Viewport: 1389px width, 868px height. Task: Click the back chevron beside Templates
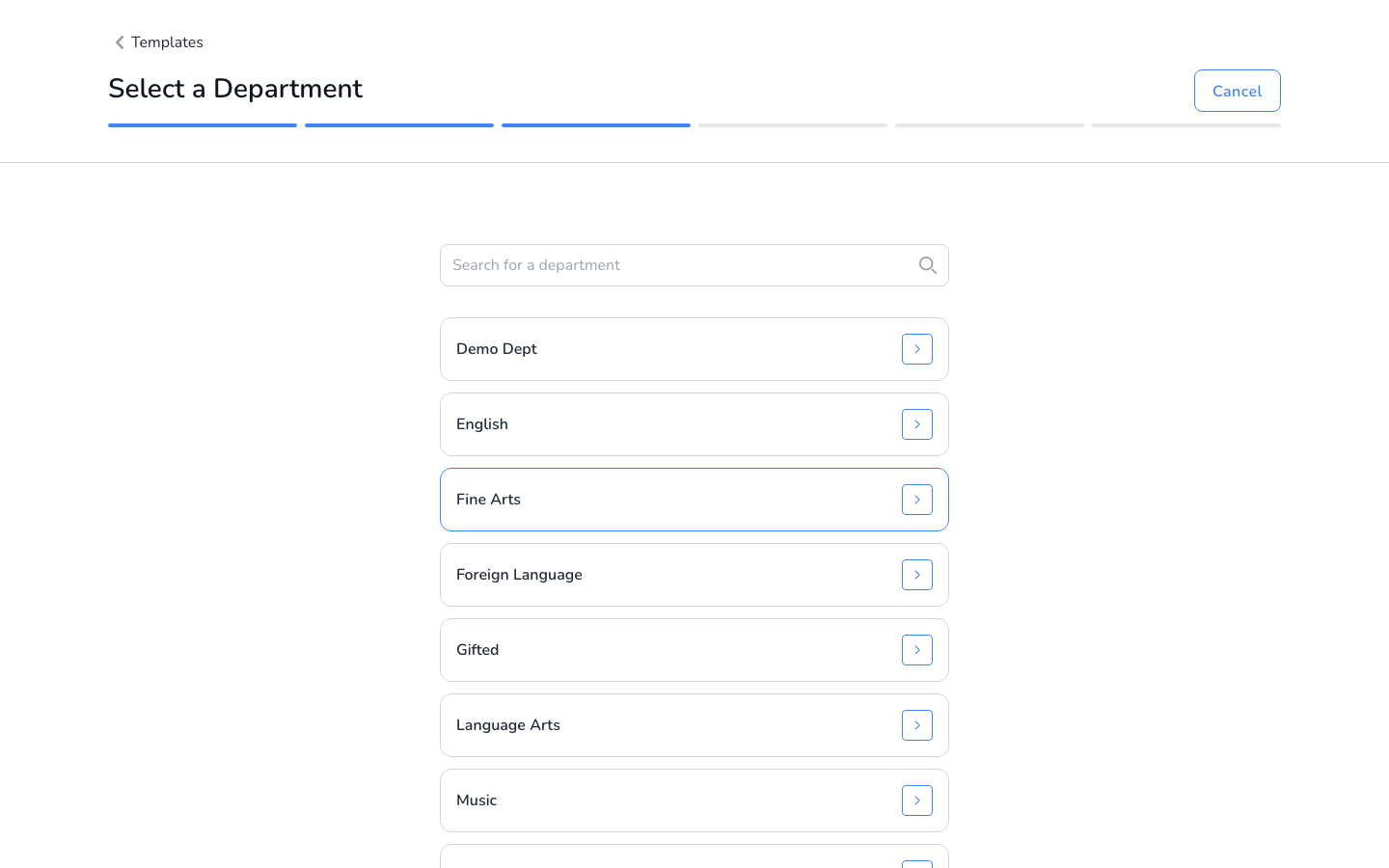[120, 42]
